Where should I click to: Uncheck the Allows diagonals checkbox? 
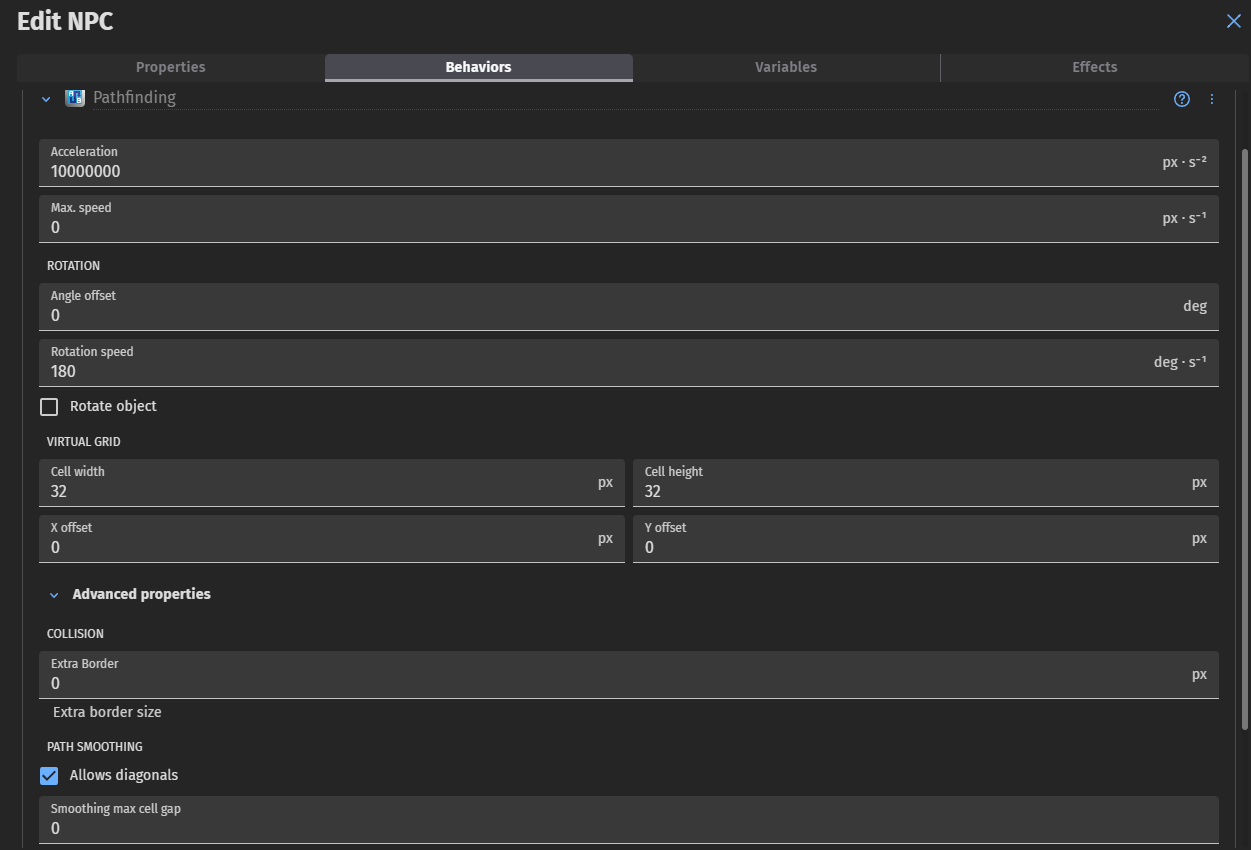click(x=49, y=776)
